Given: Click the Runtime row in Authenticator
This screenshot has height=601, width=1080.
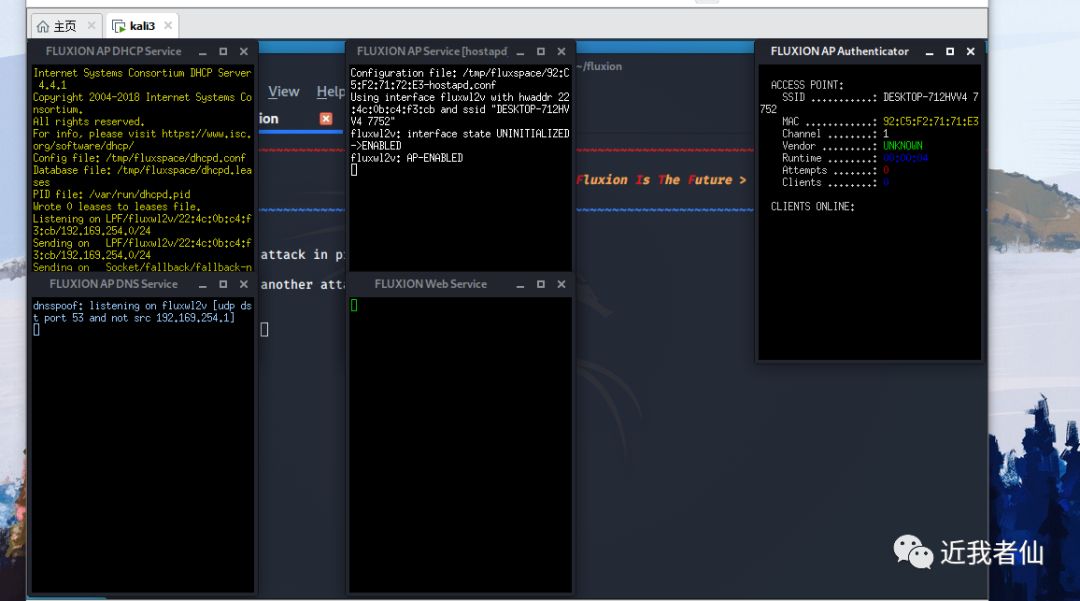Looking at the screenshot, I should (855, 158).
